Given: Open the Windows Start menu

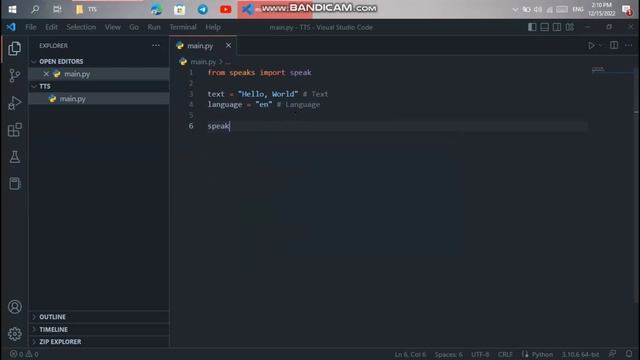Looking at the screenshot, I should click(x=12, y=9).
